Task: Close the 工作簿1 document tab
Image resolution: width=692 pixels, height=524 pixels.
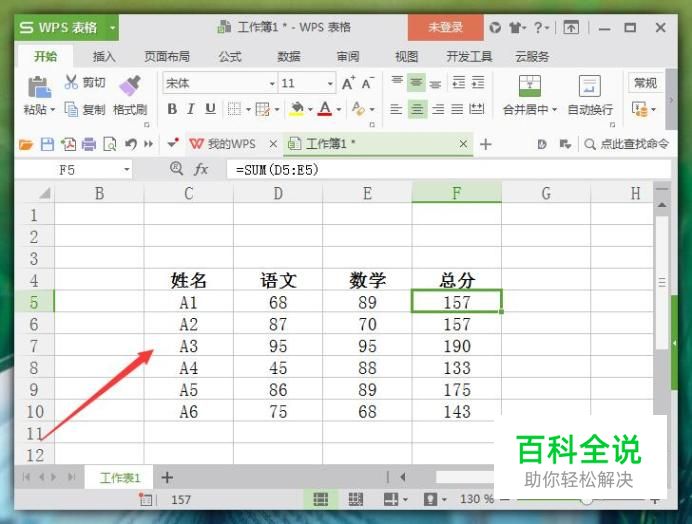Action: pyautogui.click(x=463, y=143)
